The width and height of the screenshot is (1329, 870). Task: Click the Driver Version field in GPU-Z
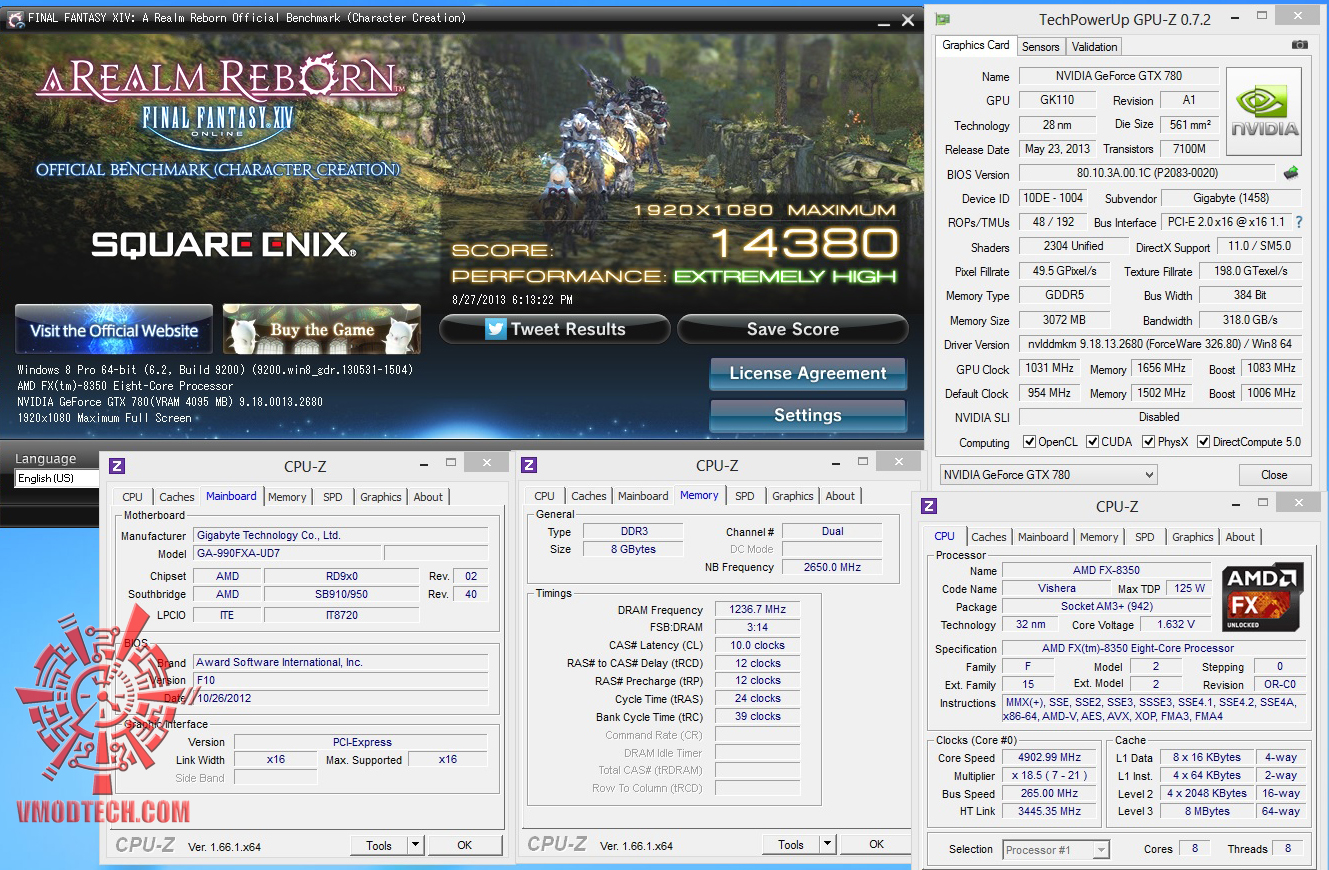[1160, 344]
